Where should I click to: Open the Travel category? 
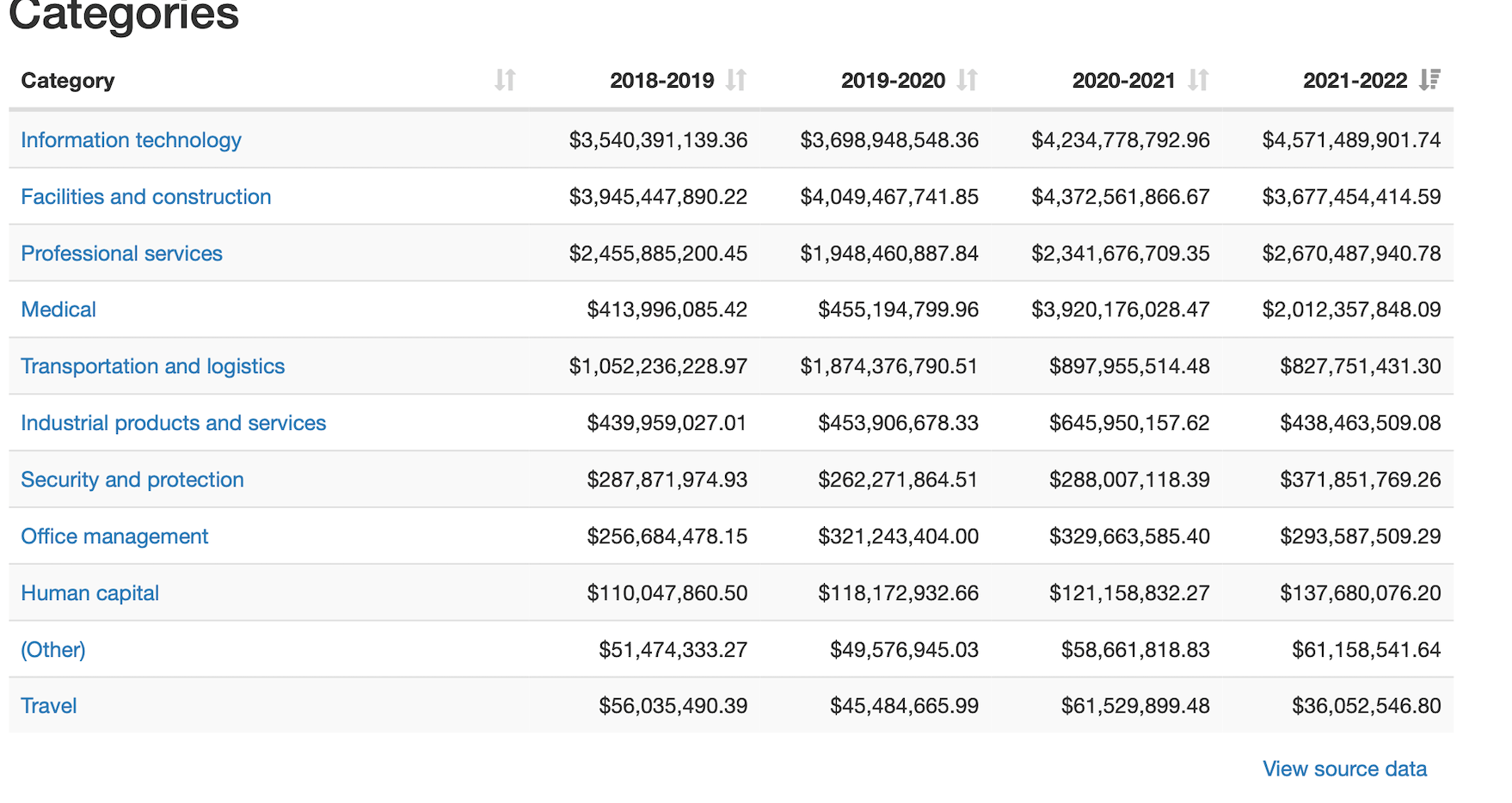[49, 706]
